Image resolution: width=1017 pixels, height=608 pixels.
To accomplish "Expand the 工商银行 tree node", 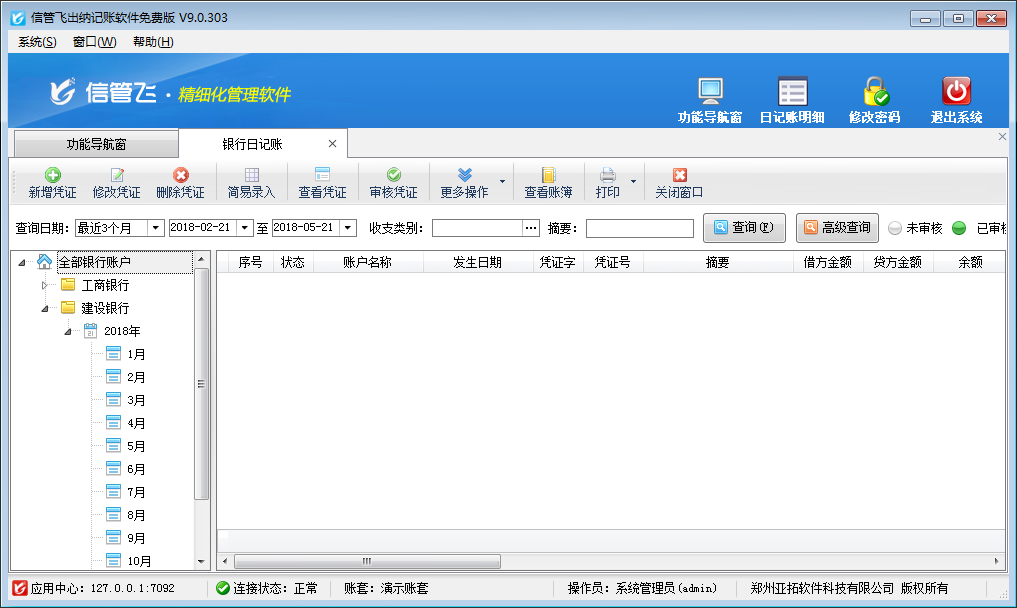I will [x=44, y=286].
